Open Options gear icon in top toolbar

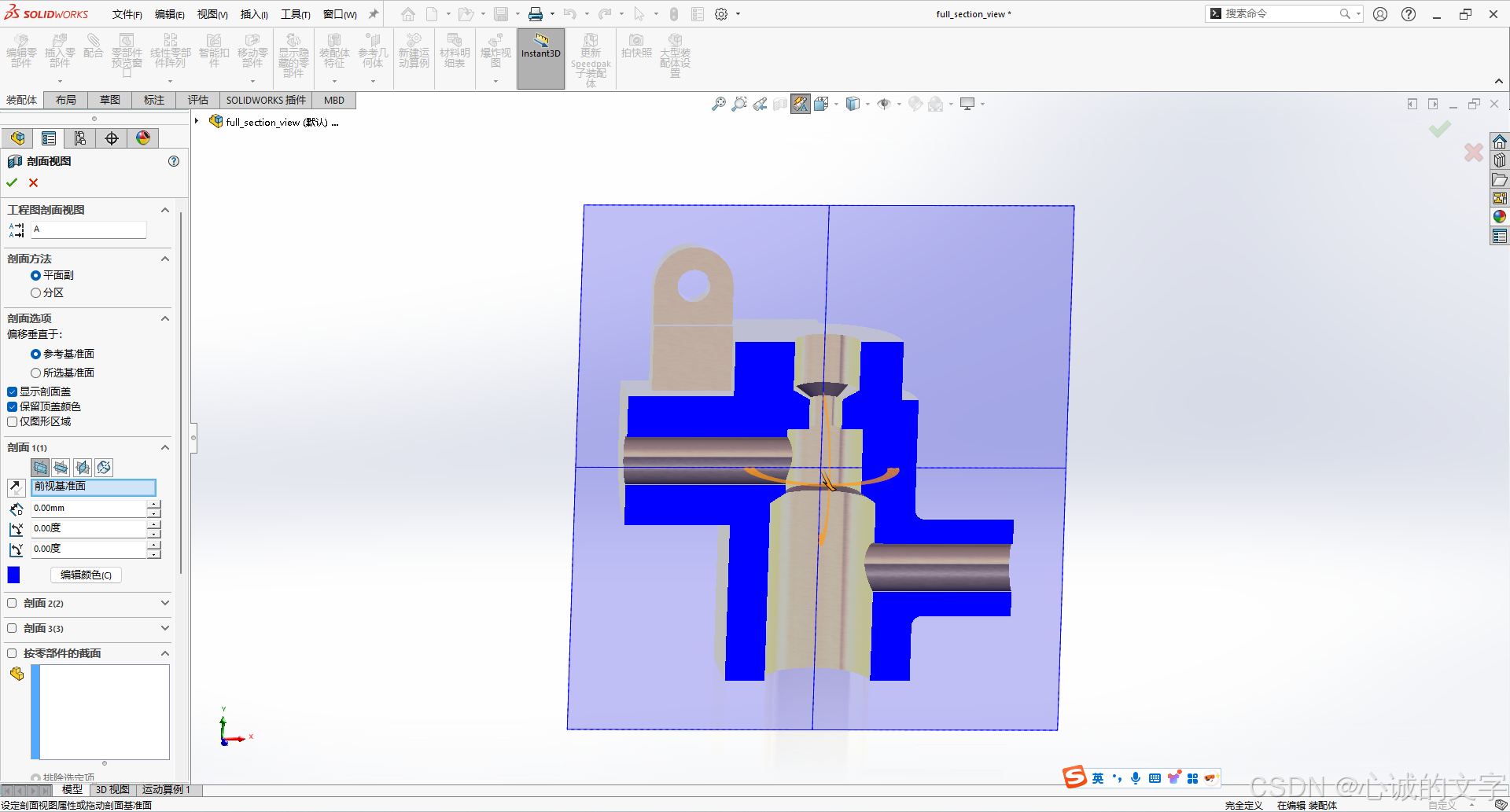coord(721,14)
